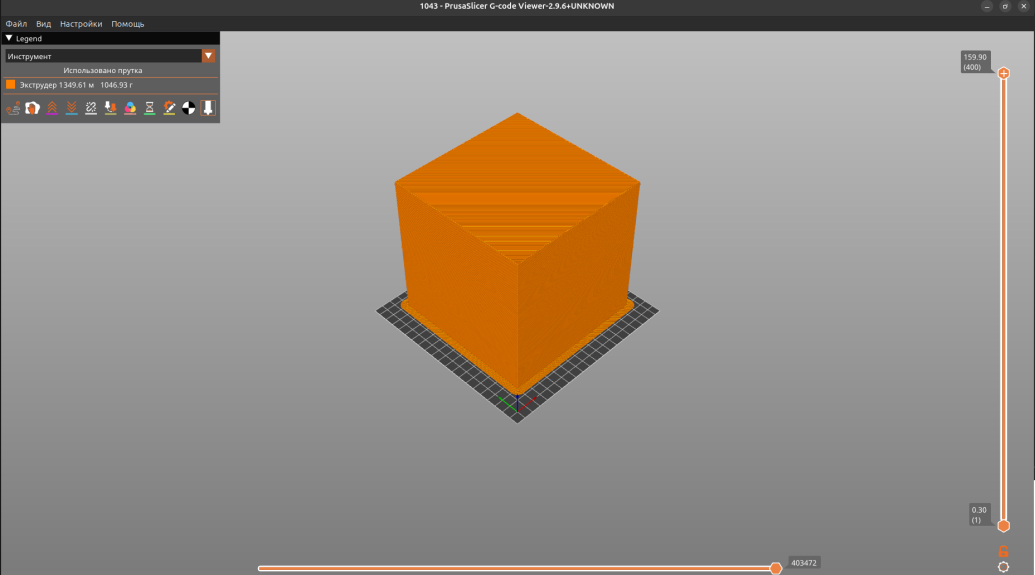Screen dimensions: 1035x575
Task: Toggle deretractions visibility icon
Action: tap(71, 108)
